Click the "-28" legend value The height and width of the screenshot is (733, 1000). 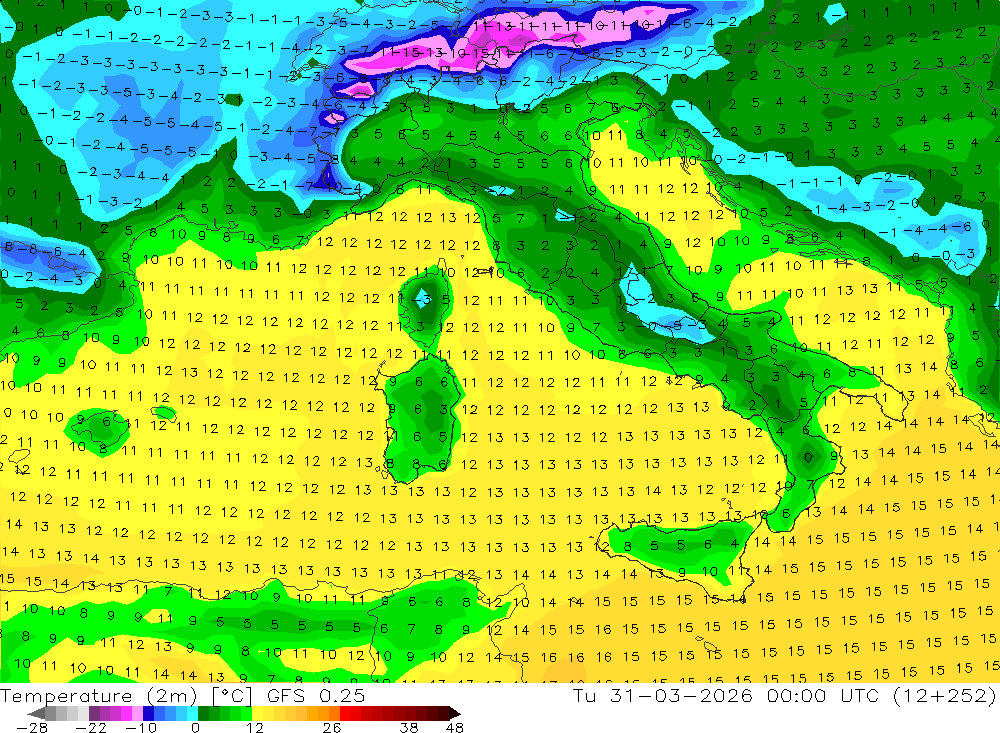pos(32,727)
